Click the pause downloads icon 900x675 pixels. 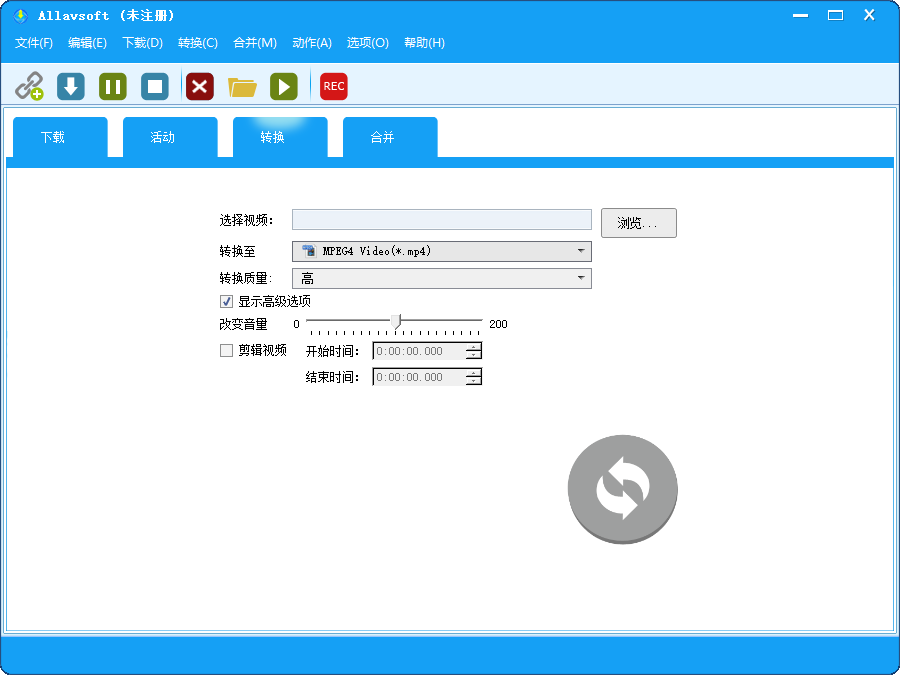point(112,86)
